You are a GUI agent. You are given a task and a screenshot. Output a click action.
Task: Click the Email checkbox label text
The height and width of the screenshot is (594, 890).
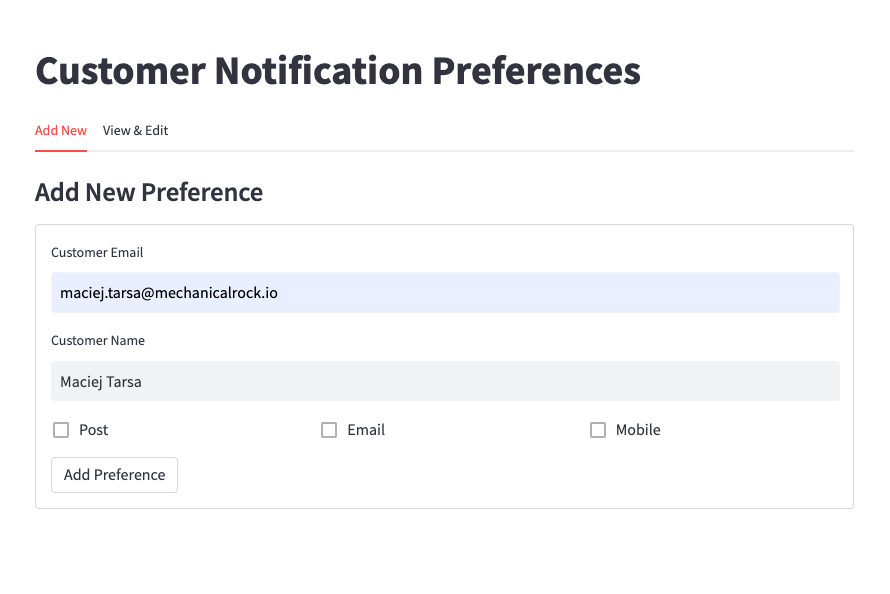tap(366, 430)
